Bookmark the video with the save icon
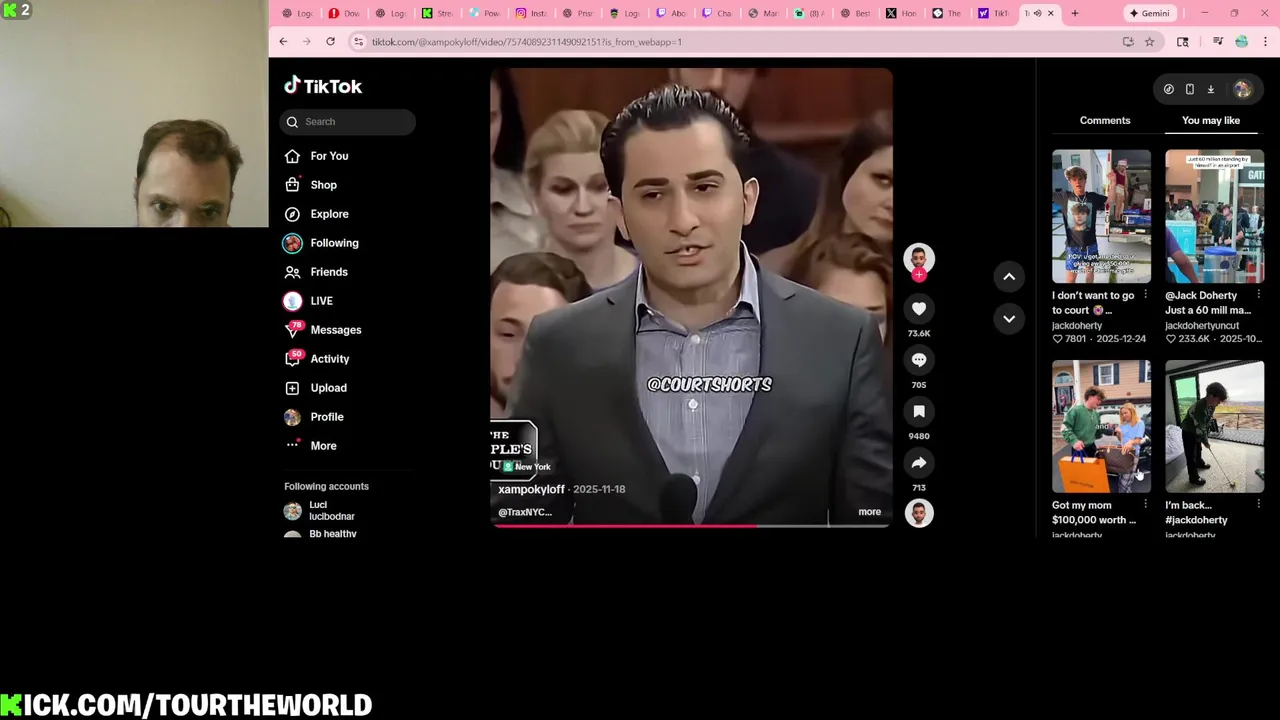This screenshot has width=1280, height=720. pos(919,411)
